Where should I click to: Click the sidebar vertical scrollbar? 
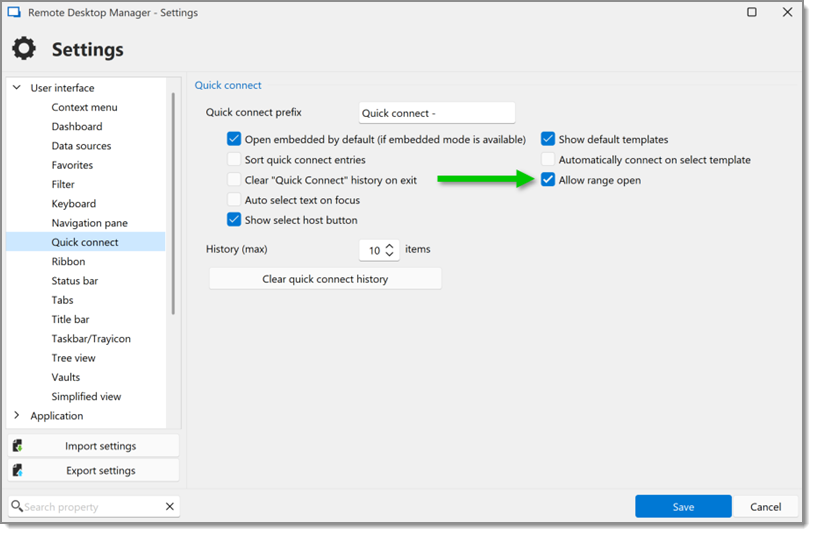coord(173,204)
